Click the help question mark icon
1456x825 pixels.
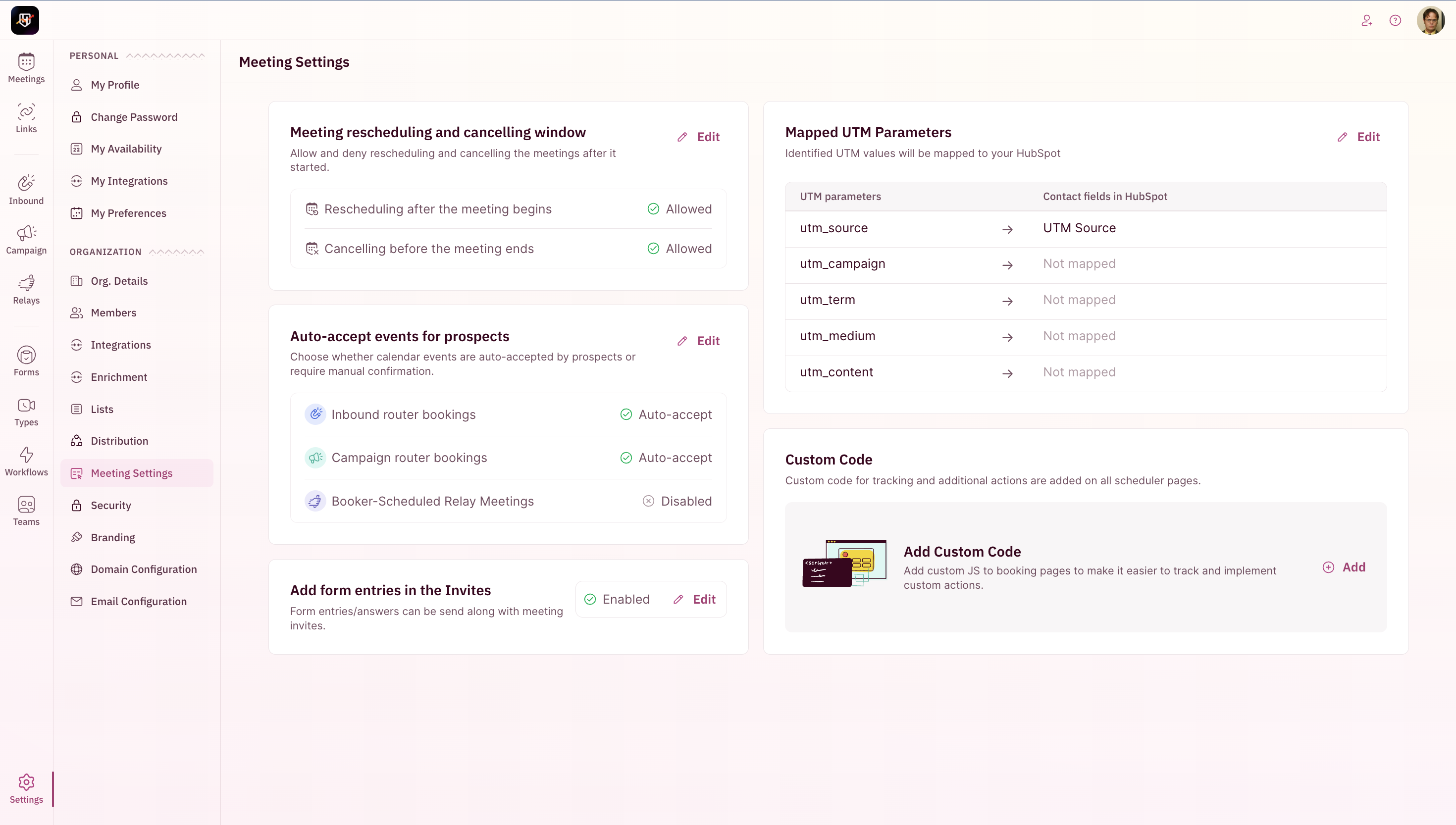[x=1395, y=20]
